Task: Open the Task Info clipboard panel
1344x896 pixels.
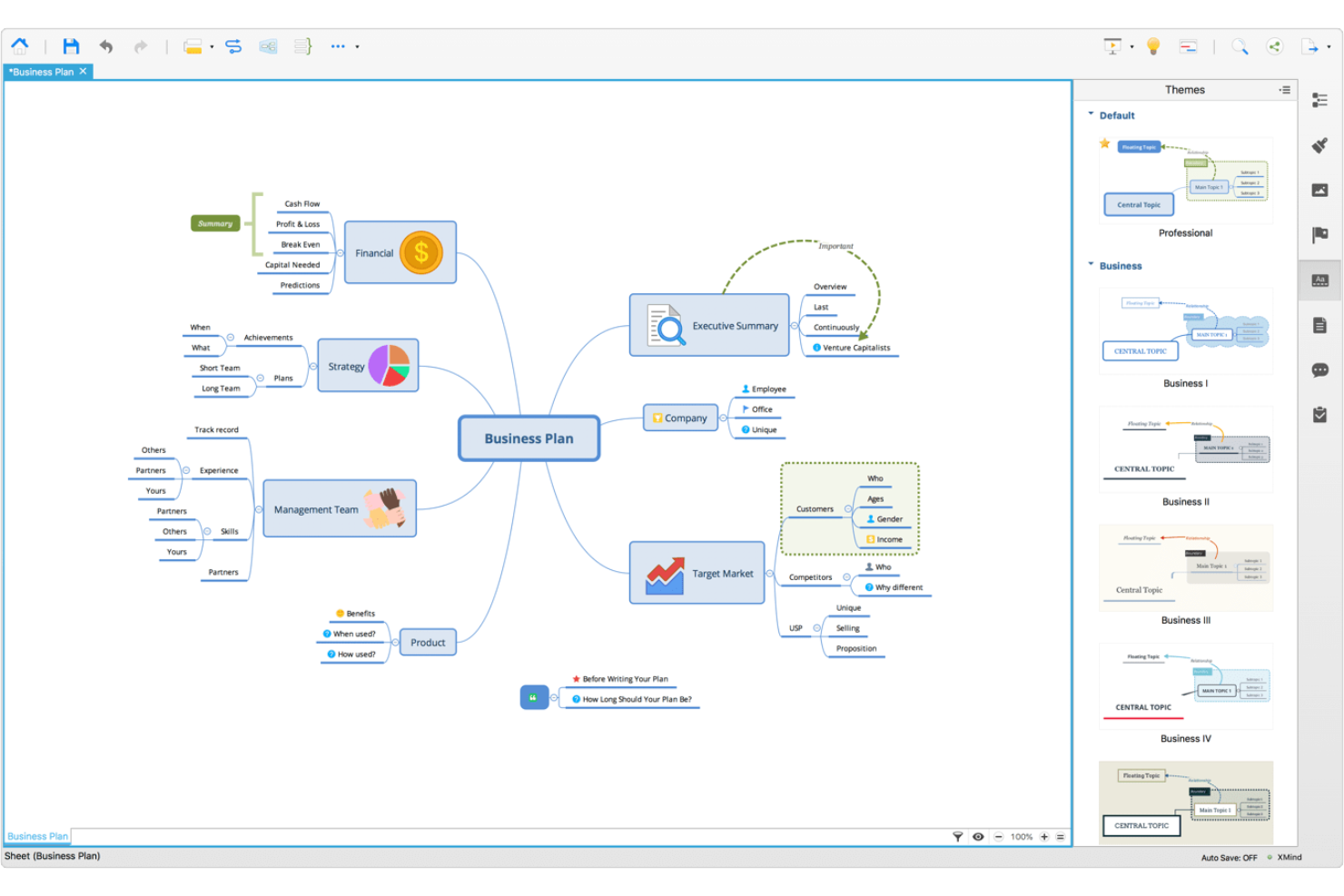Action: (x=1320, y=415)
